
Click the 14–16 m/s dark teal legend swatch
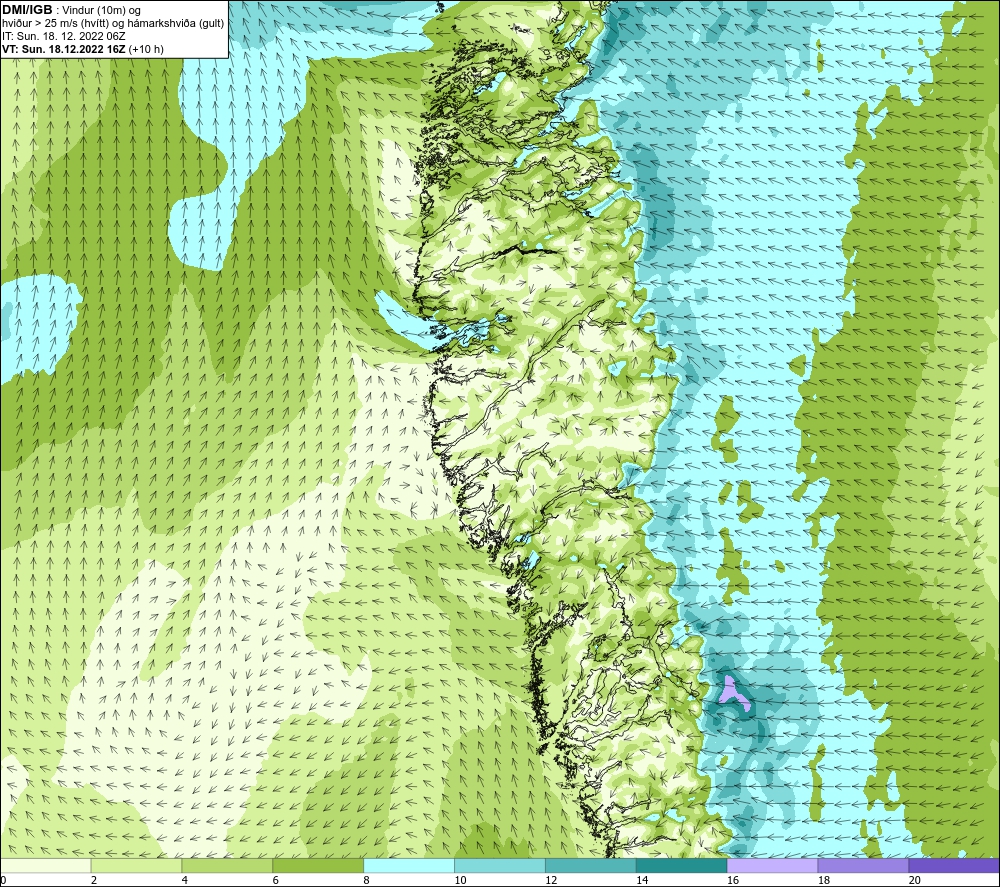[682, 865]
